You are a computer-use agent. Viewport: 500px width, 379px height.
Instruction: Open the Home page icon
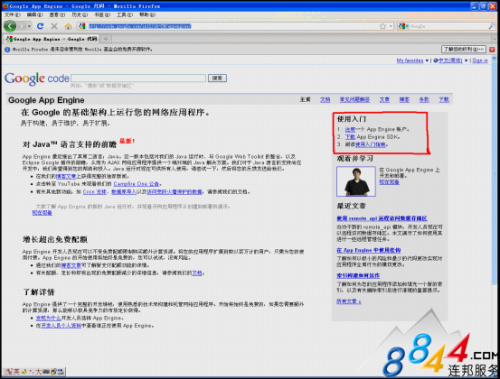(x=68, y=26)
